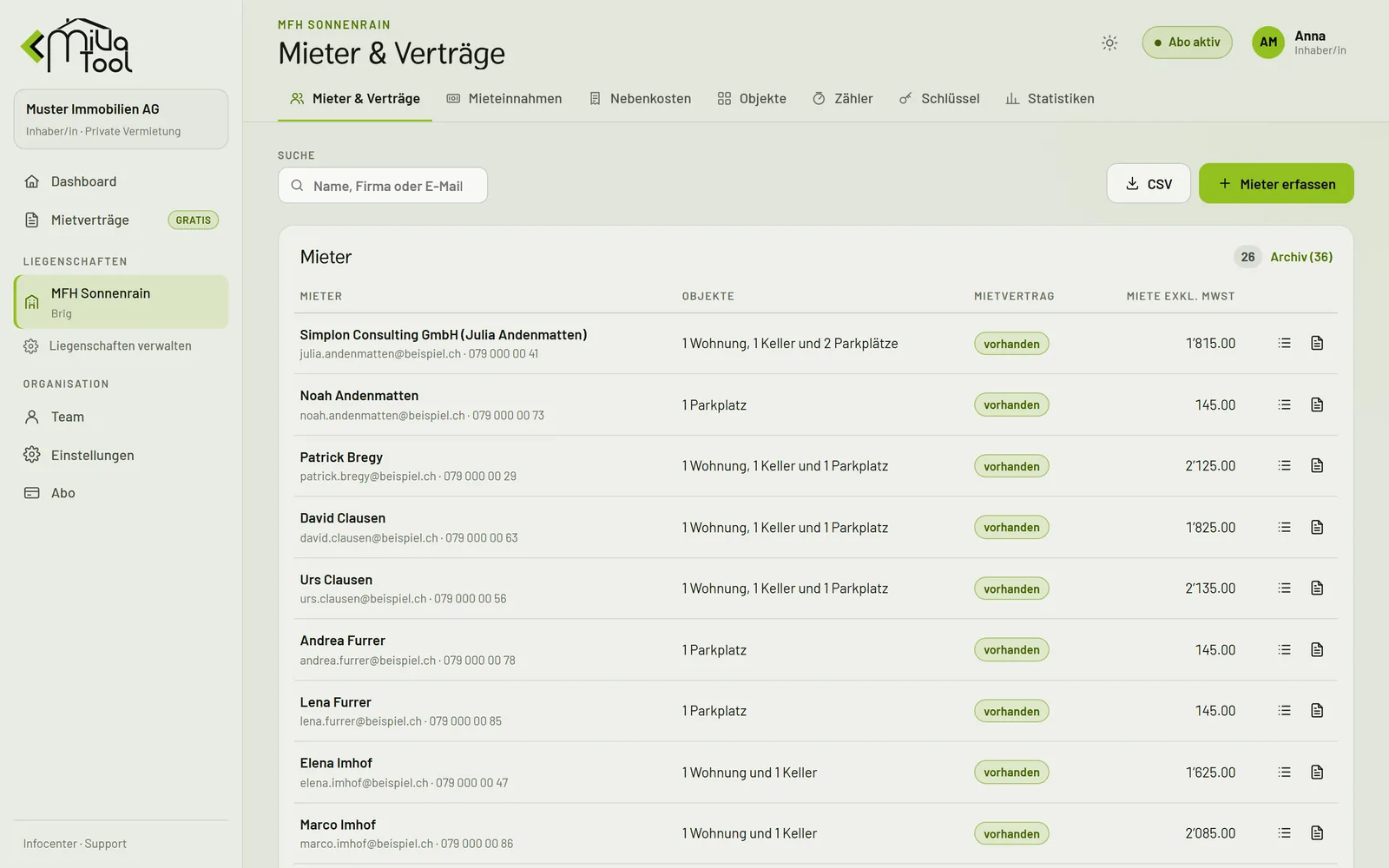Open the Support link
Screen dimensions: 1389x868
[x=105, y=844]
